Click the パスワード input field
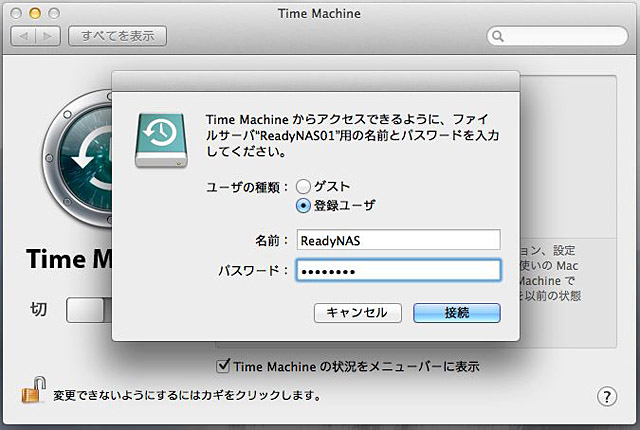This screenshot has width=640, height=430. [397, 271]
